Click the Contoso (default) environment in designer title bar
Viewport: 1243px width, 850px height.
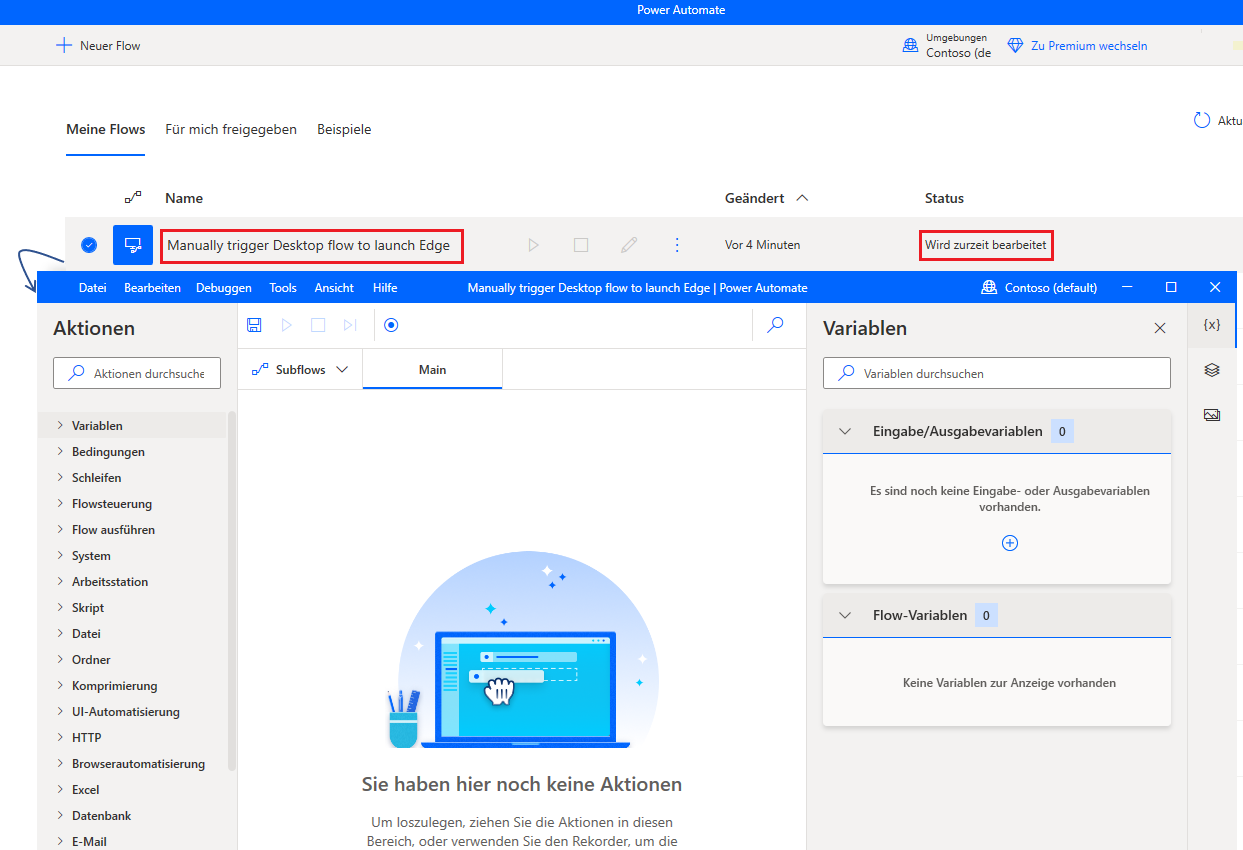click(x=1040, y=287)
